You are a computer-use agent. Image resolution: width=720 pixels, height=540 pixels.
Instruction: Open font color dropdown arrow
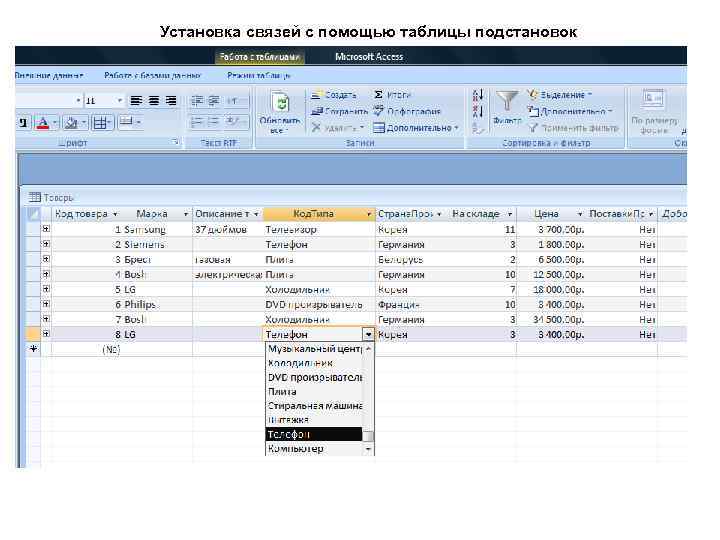(55, 123)
